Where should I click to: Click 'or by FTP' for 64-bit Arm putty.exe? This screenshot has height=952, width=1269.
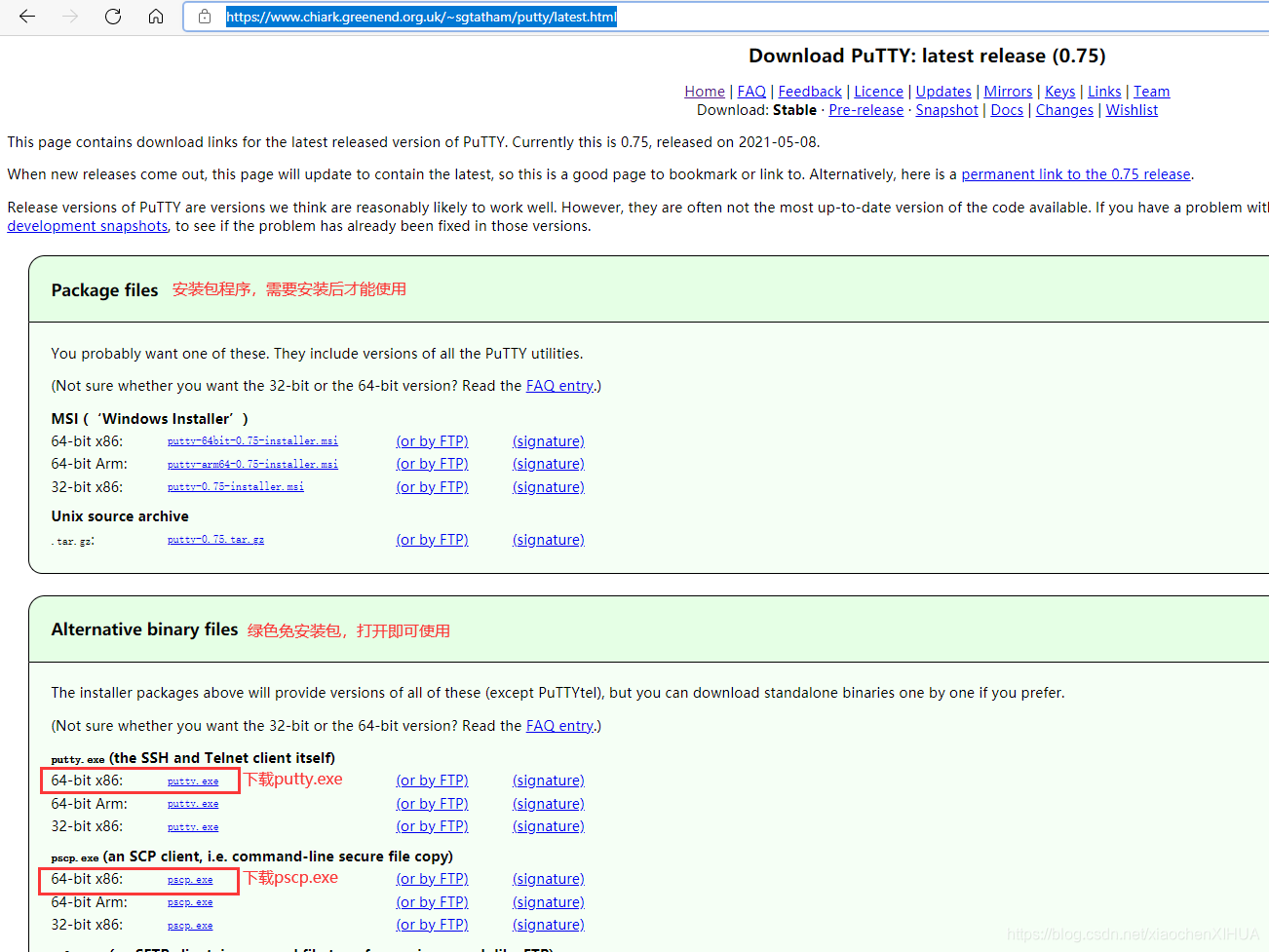click(x=432, y=804)
